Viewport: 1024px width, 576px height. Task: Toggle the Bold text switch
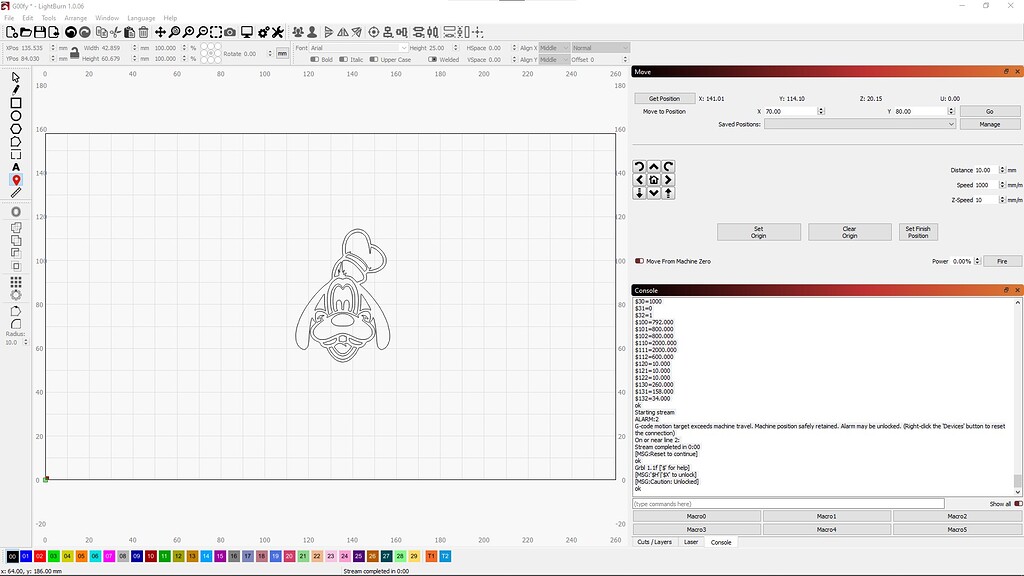tap(315, 59)
